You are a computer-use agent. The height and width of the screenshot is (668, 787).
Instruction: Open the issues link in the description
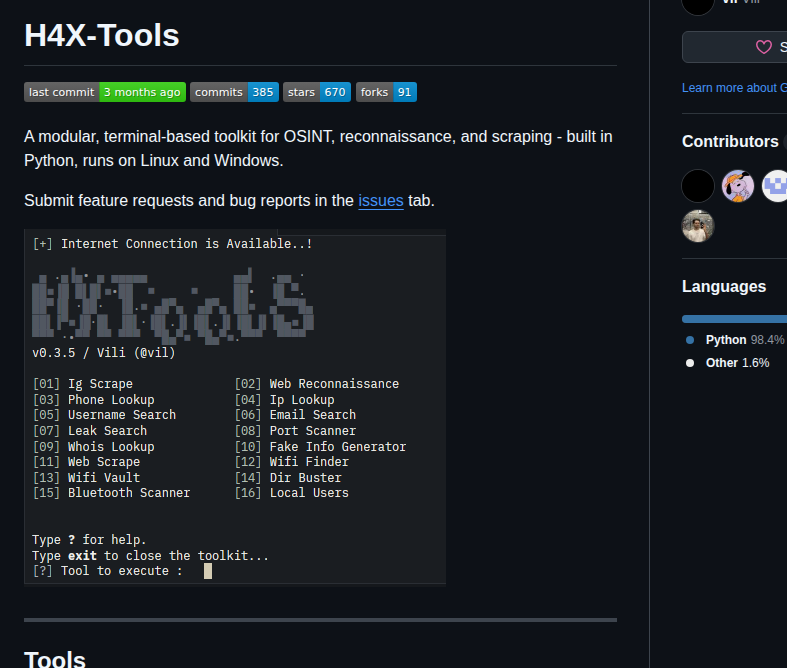tap(380, 201)
